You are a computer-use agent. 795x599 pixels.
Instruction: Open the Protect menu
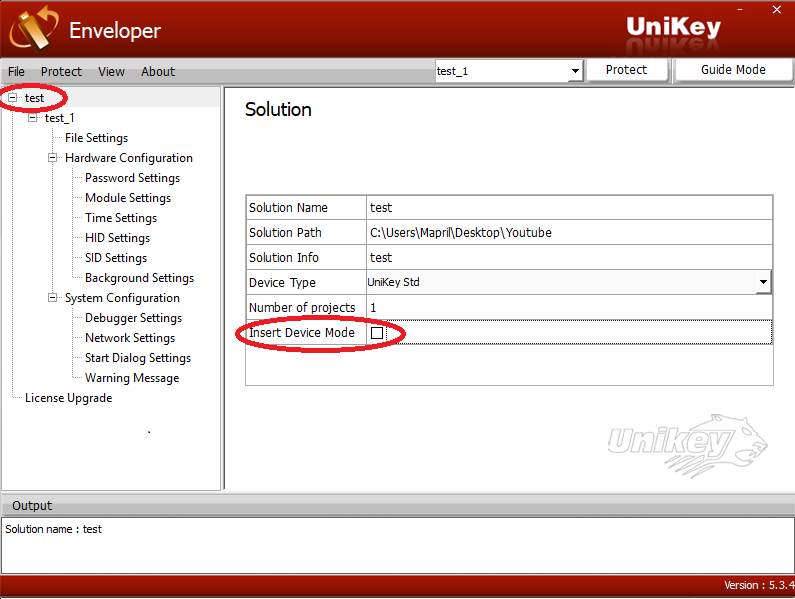click(61, 72)
